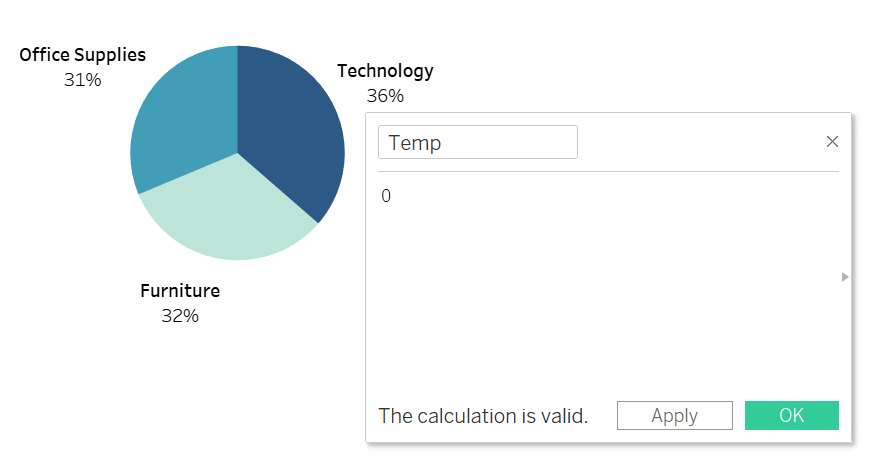Image resolution: width=870 pixels, height=468 pixels.
Task: Click the calculation is valid message
Action: 483,416
